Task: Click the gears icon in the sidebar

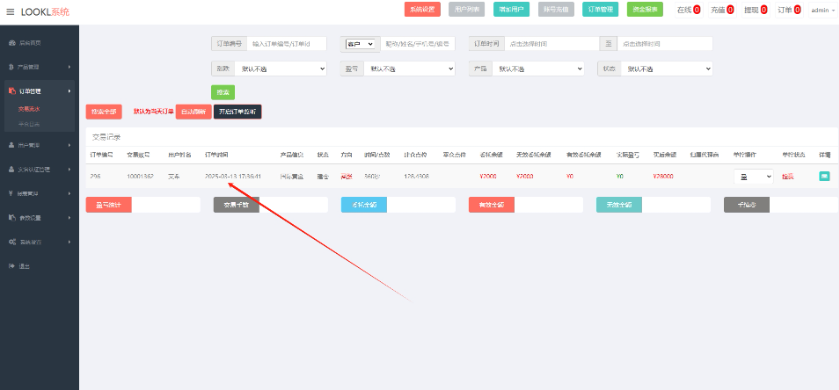Action: (12, 242)
